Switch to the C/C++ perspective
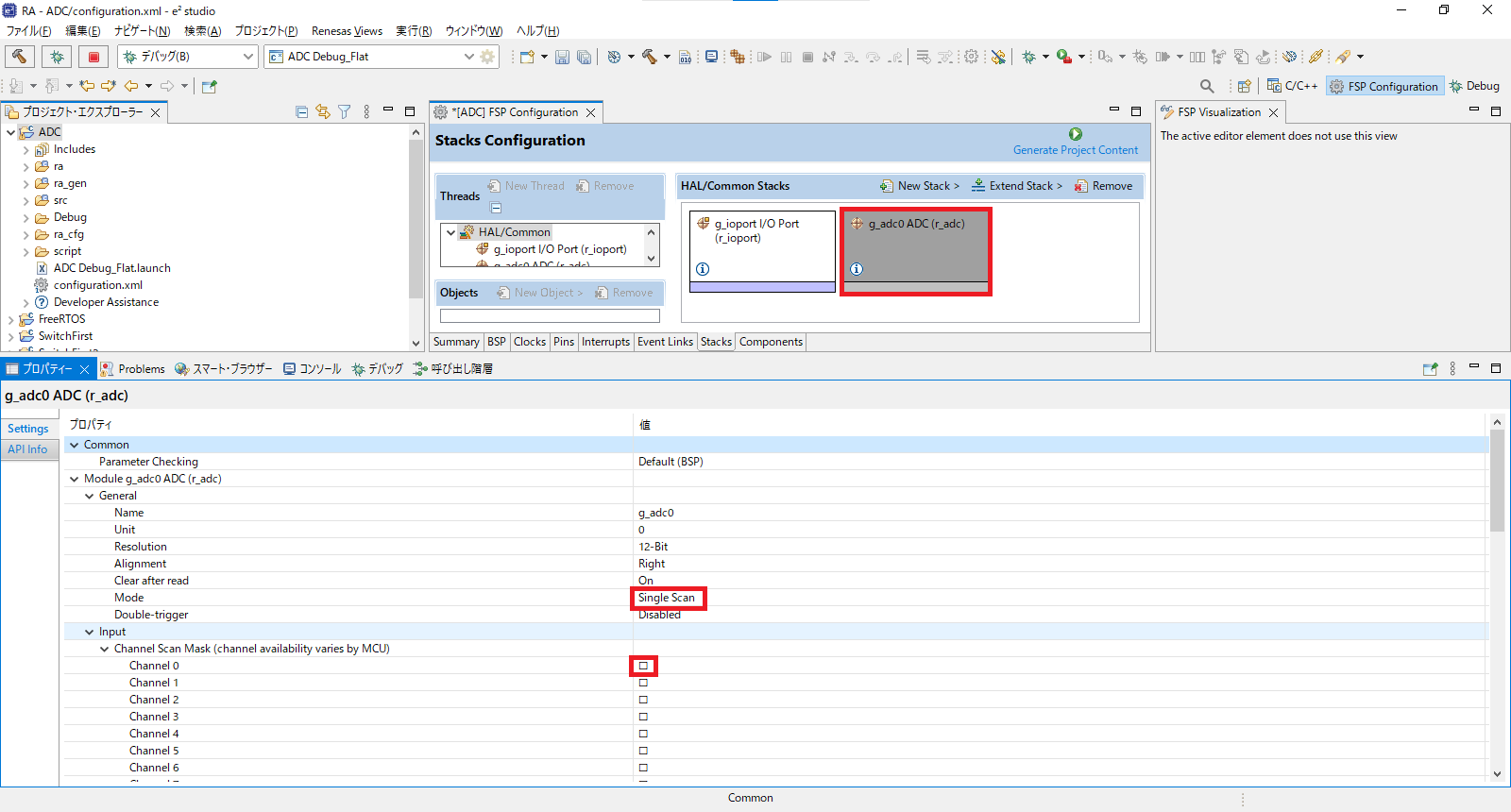This screenshot has height=812, width=1511. tap(1292, 86)
